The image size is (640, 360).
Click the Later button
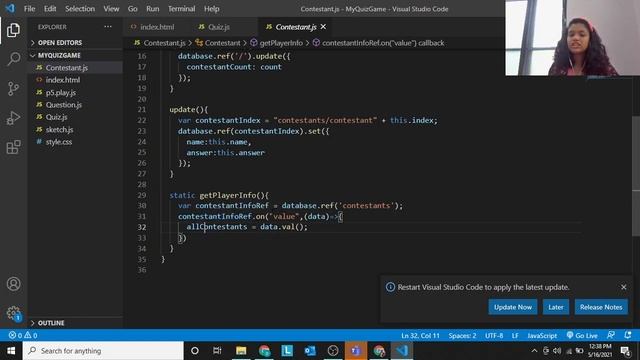pyautogui.click(x=556, y=307)
